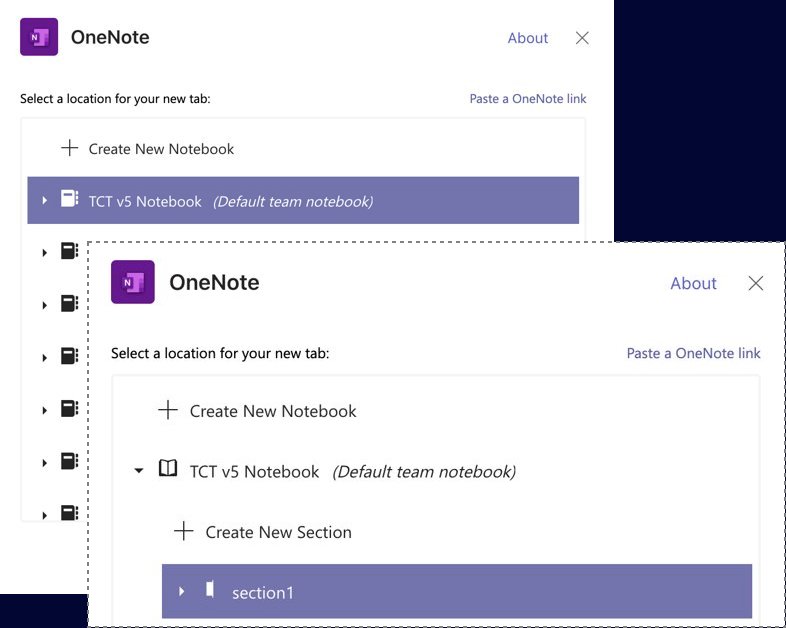Image resolution: width=786 pixels, height=628 pixels.
Task: Close the background OneNote dialog
Action: (582, 38)
